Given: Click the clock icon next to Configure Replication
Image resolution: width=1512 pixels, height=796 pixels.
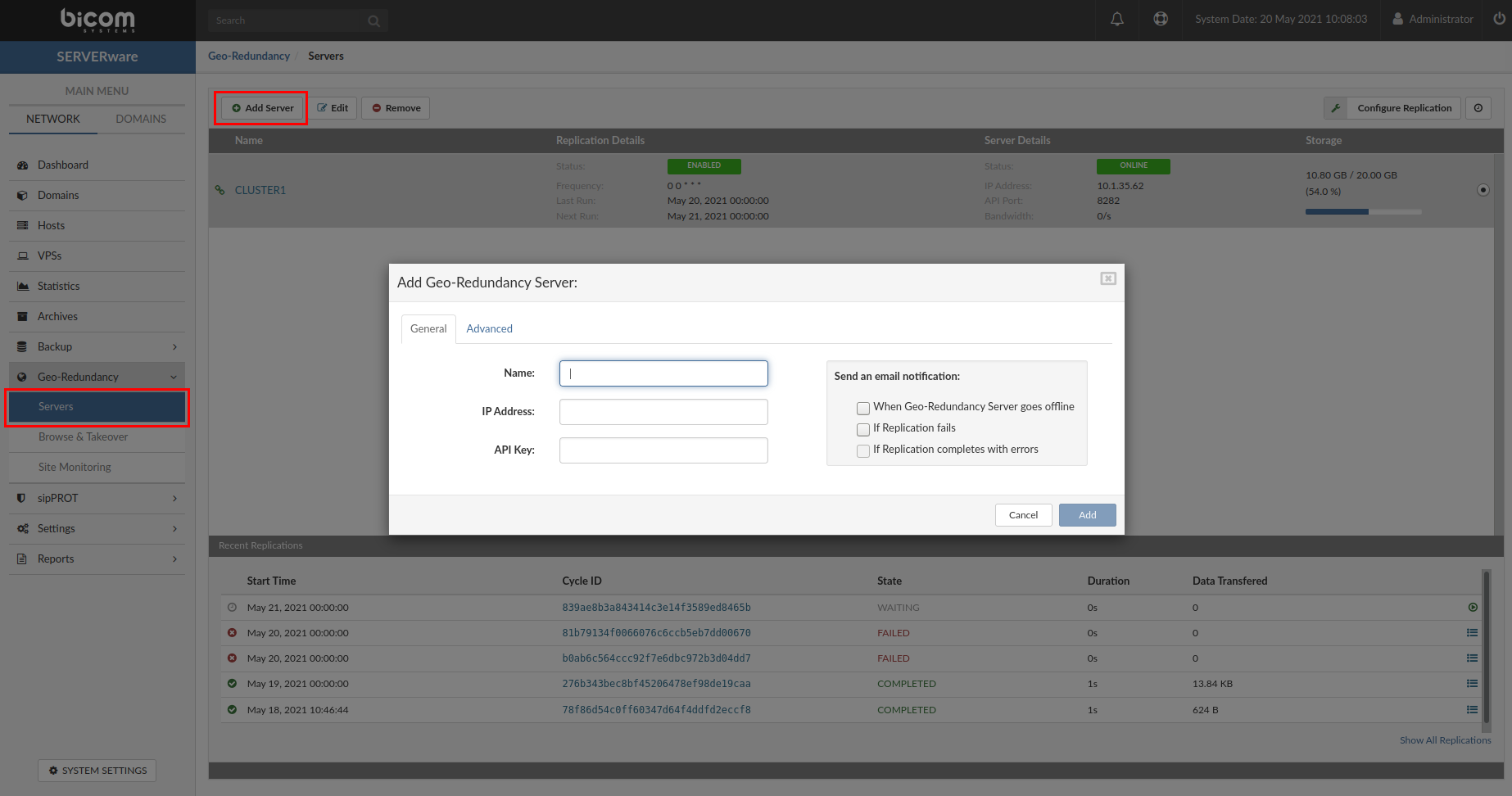Looking at the screenshot, I should 1478,108.
